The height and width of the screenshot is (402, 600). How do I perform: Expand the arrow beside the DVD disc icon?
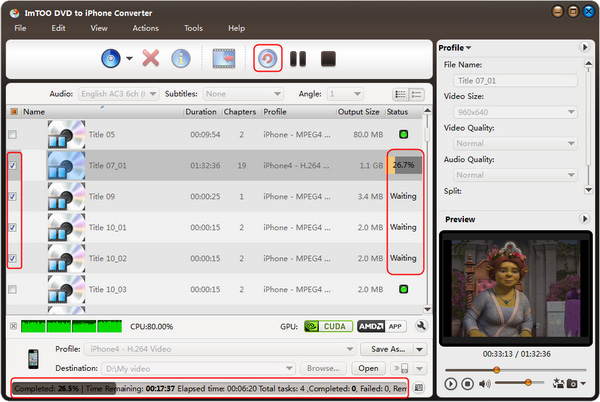point(129,59)
